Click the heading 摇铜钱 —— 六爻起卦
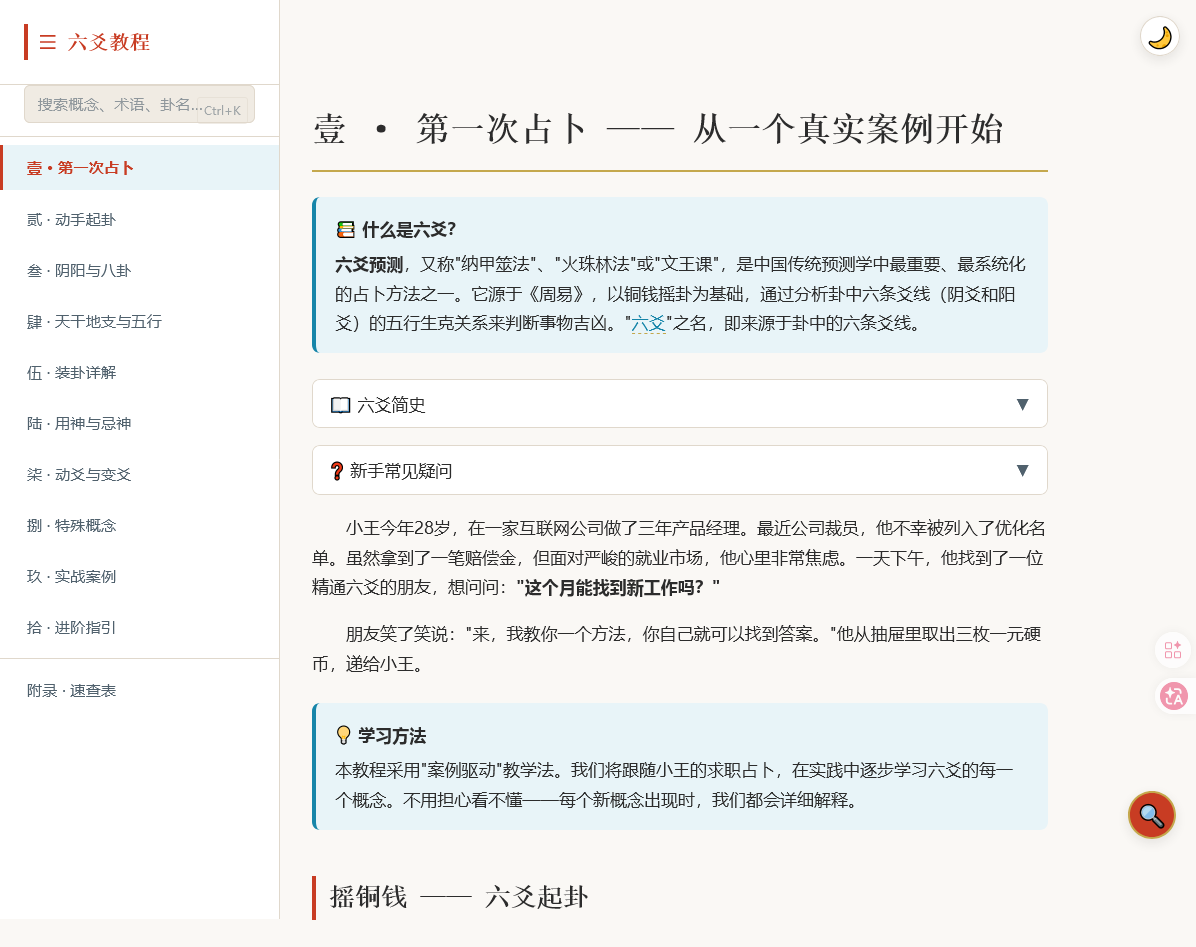Screen dimensions: 1196x947 coord(459,897)
